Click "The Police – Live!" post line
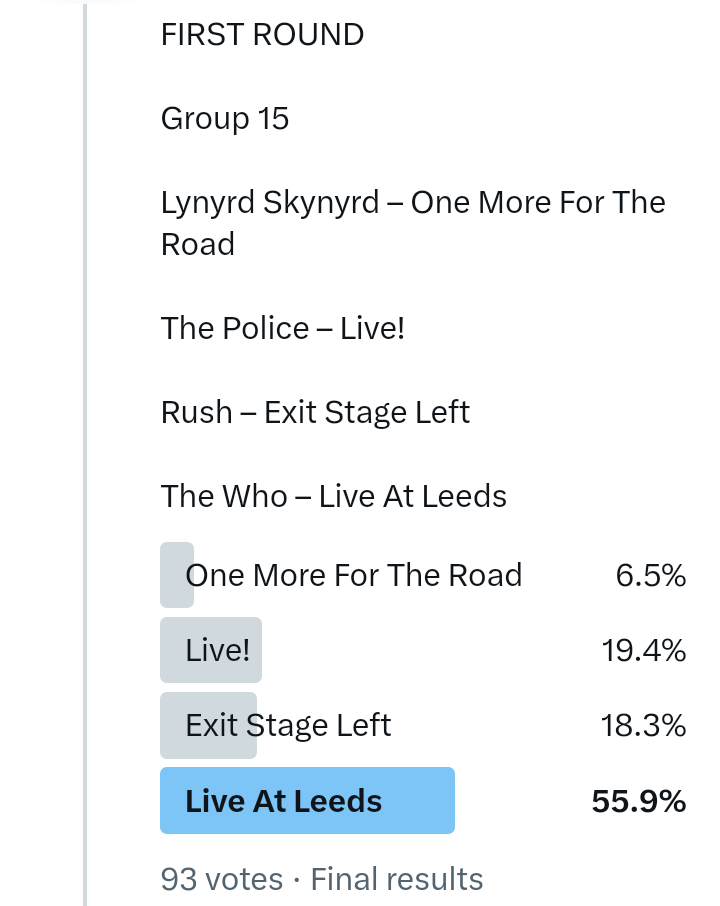This screenshot has height=906, width=720. (283, 329)
